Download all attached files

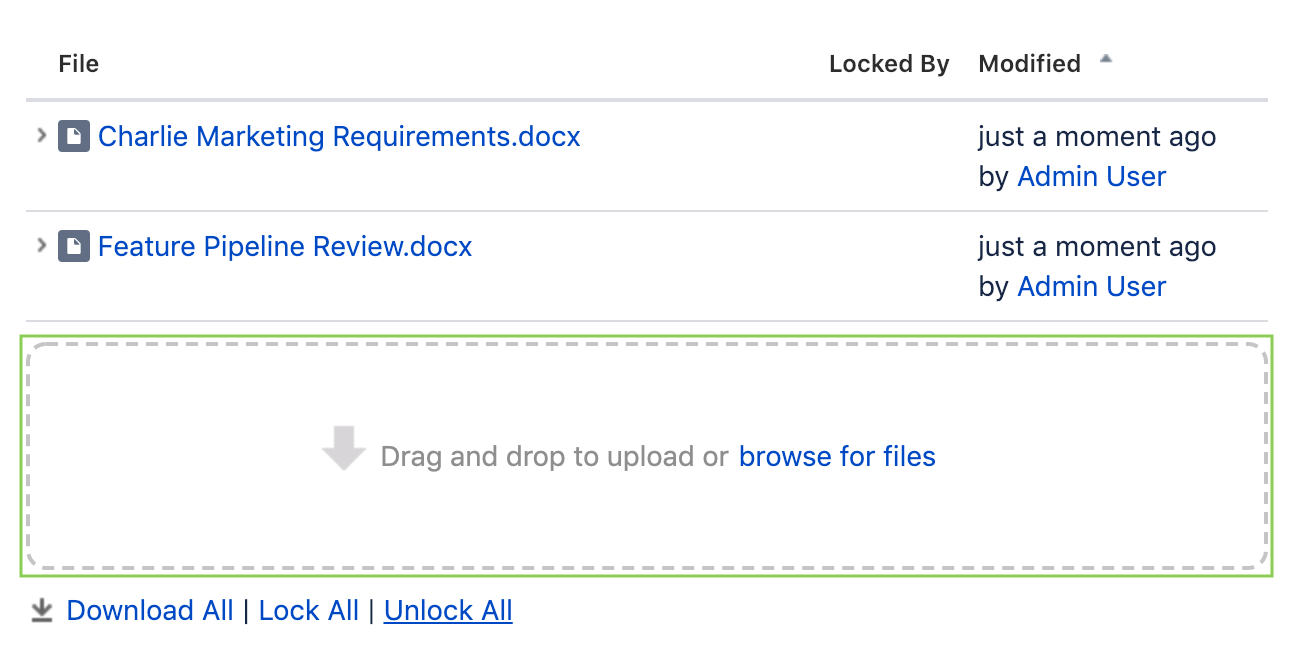tap(150, 610)
